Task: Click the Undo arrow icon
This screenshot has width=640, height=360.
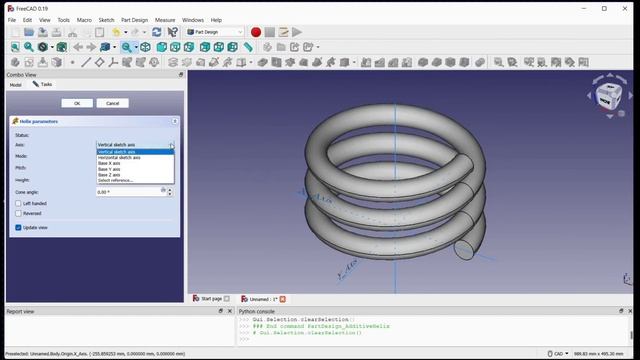Action: (x=117, y=32)
